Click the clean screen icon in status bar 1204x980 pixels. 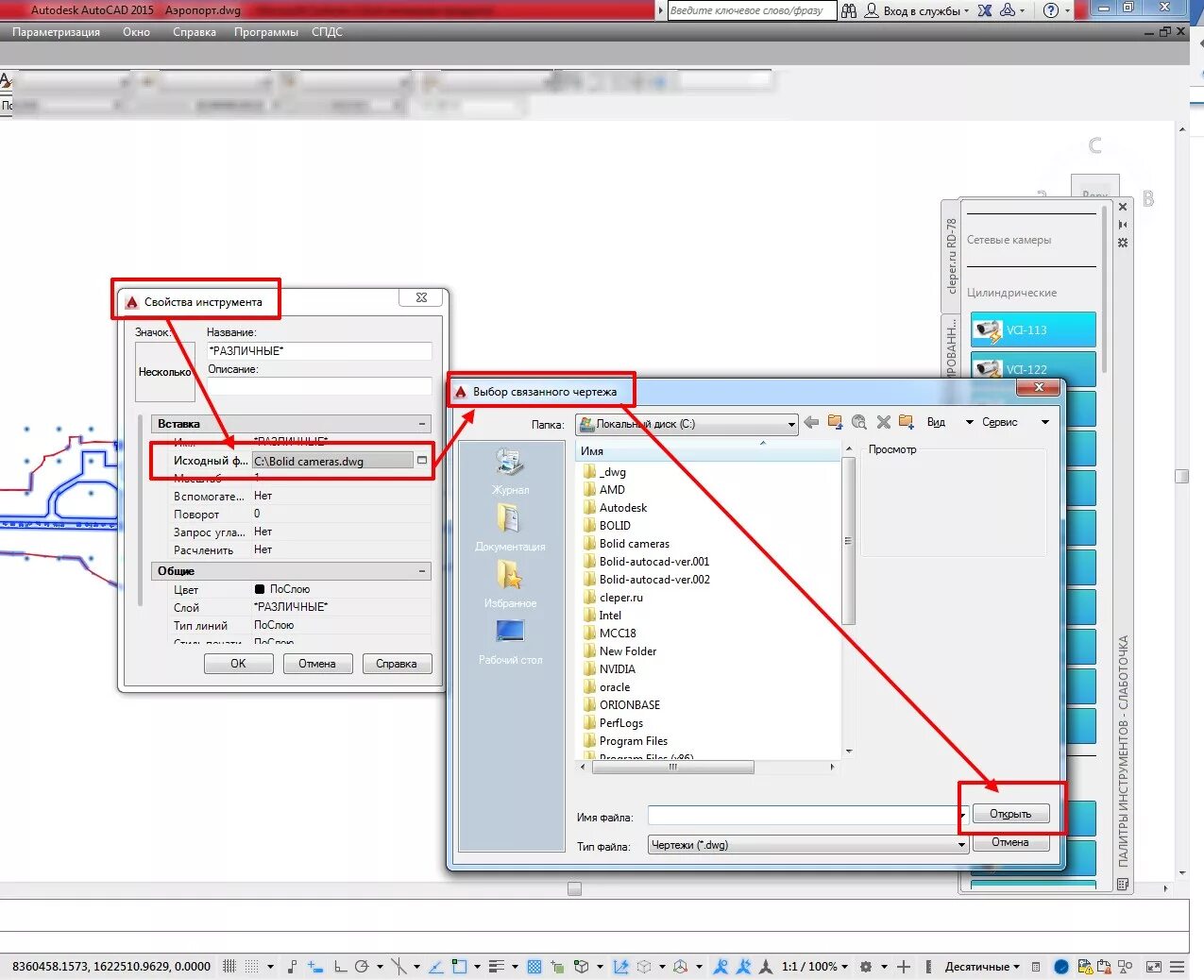[x=1153, y=967]
